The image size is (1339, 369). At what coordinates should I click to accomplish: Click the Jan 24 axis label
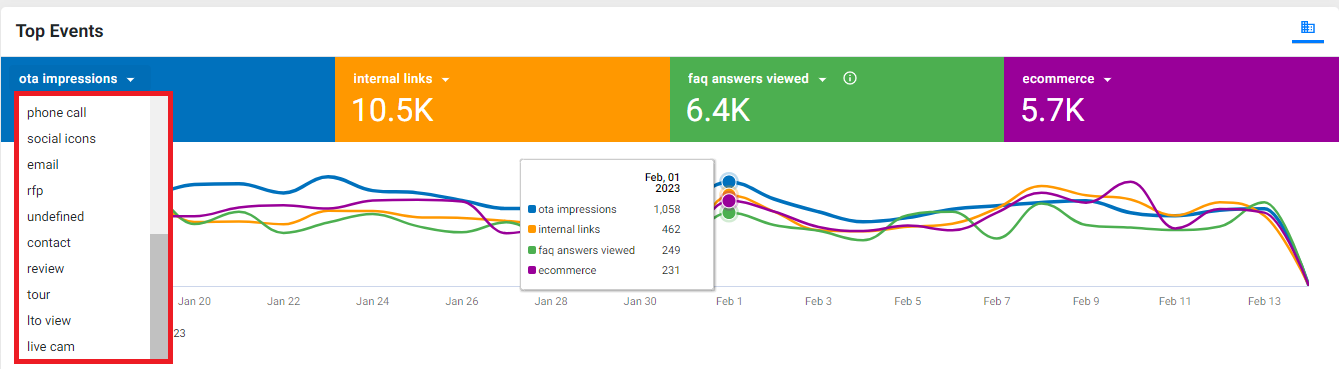tap(374, 301)
